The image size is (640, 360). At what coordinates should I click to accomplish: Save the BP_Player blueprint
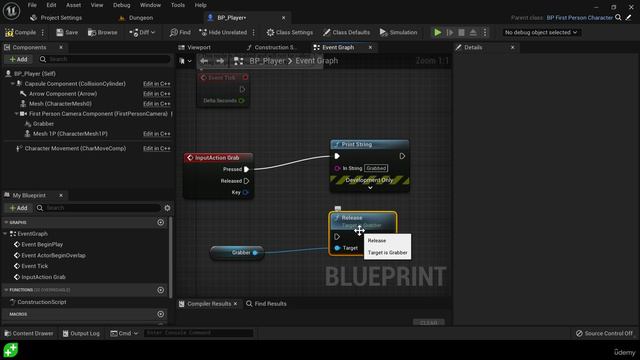[x=67, y=32]
